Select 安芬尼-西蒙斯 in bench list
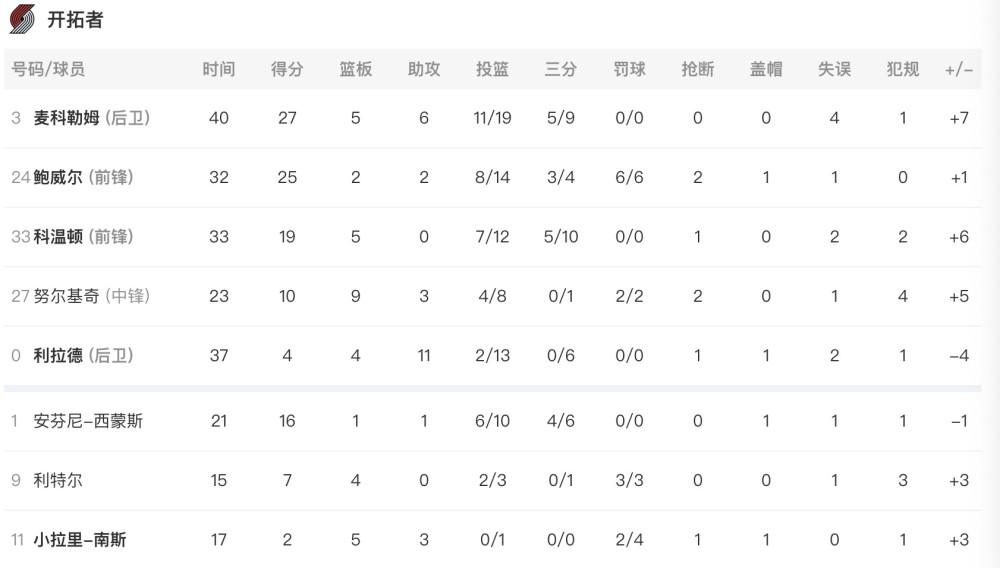Screen dimensions: 1000x568 tap(88, 421)
